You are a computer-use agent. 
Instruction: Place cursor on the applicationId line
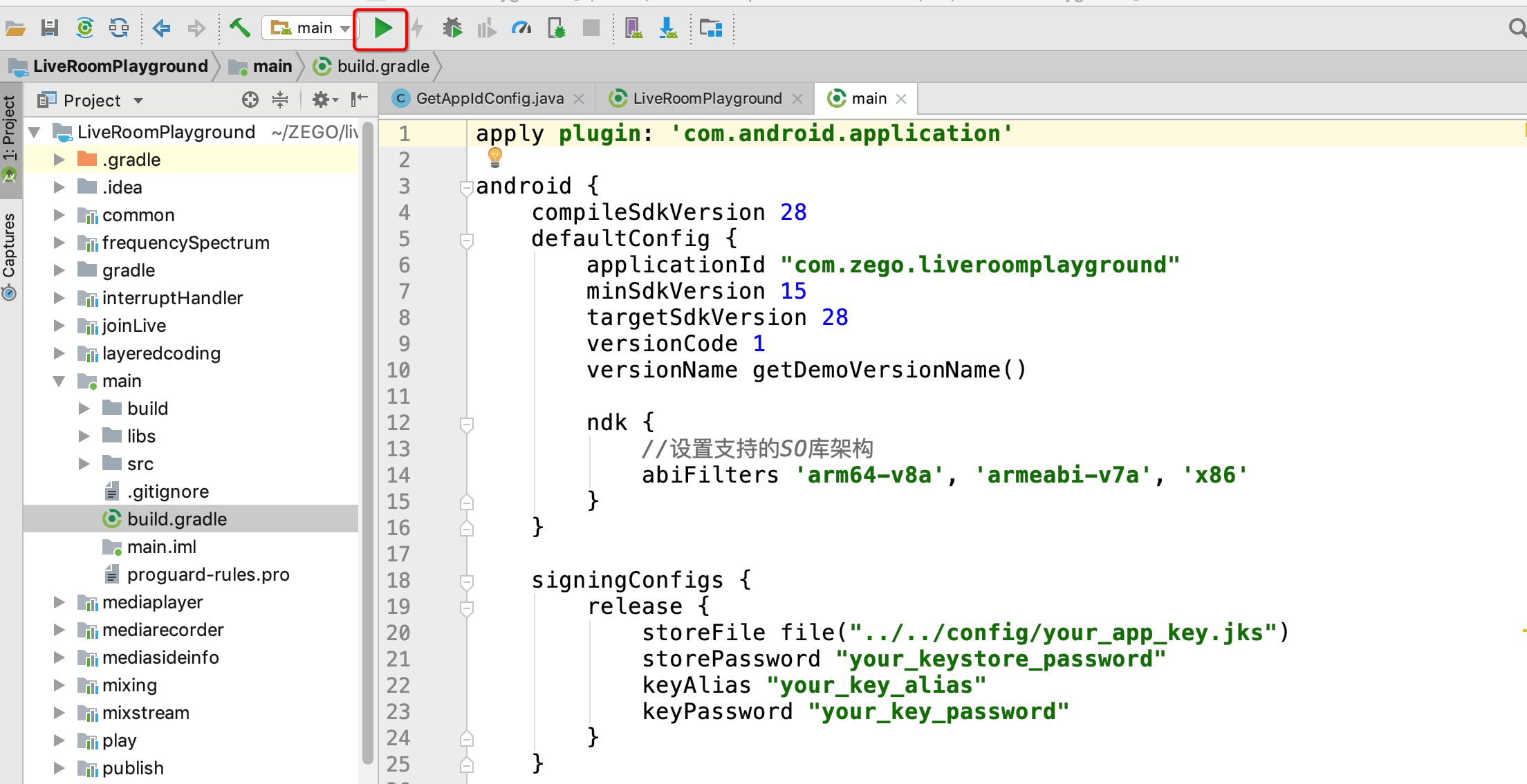882,265
